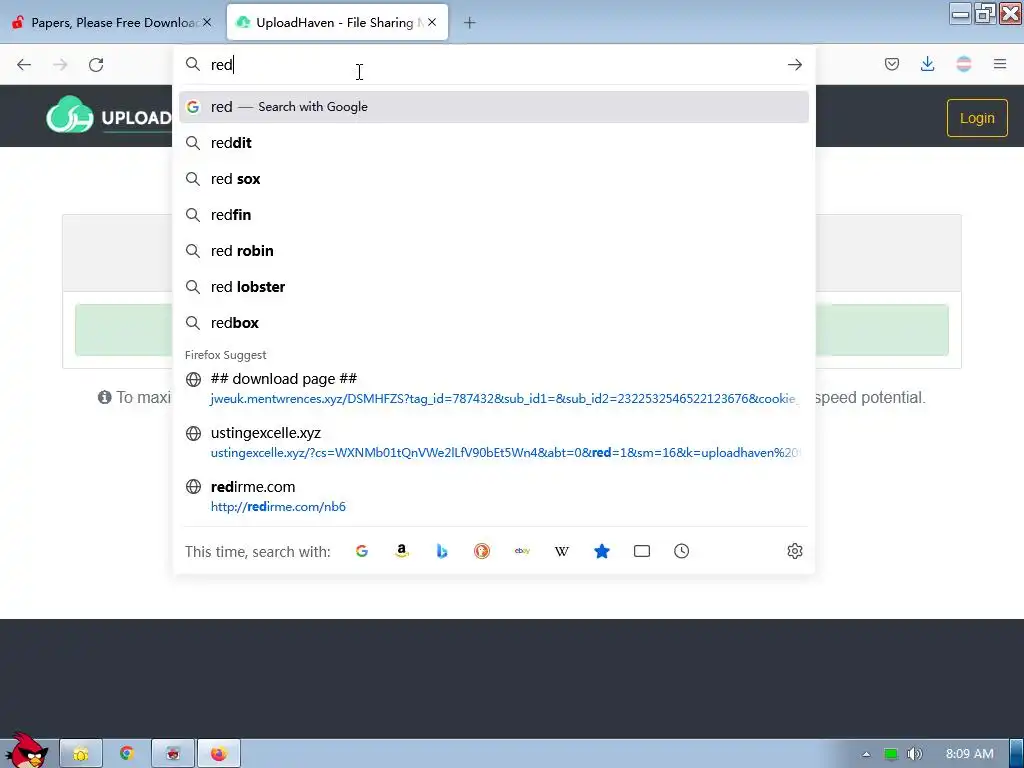
Task: Launch Chrome from the taskbar
Action: point(127,754)
